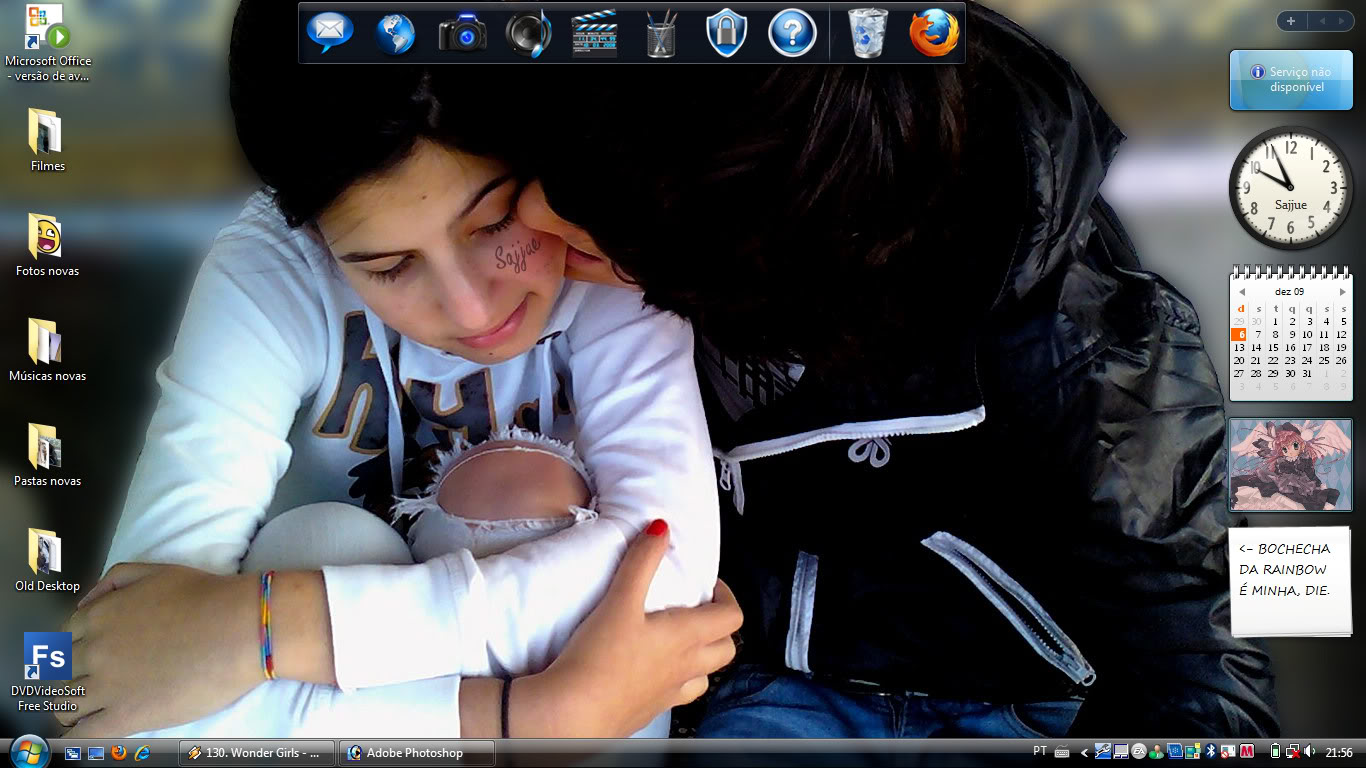
Task: Click the anime slideshow picture gadget
Action: tap(1290, 465)
